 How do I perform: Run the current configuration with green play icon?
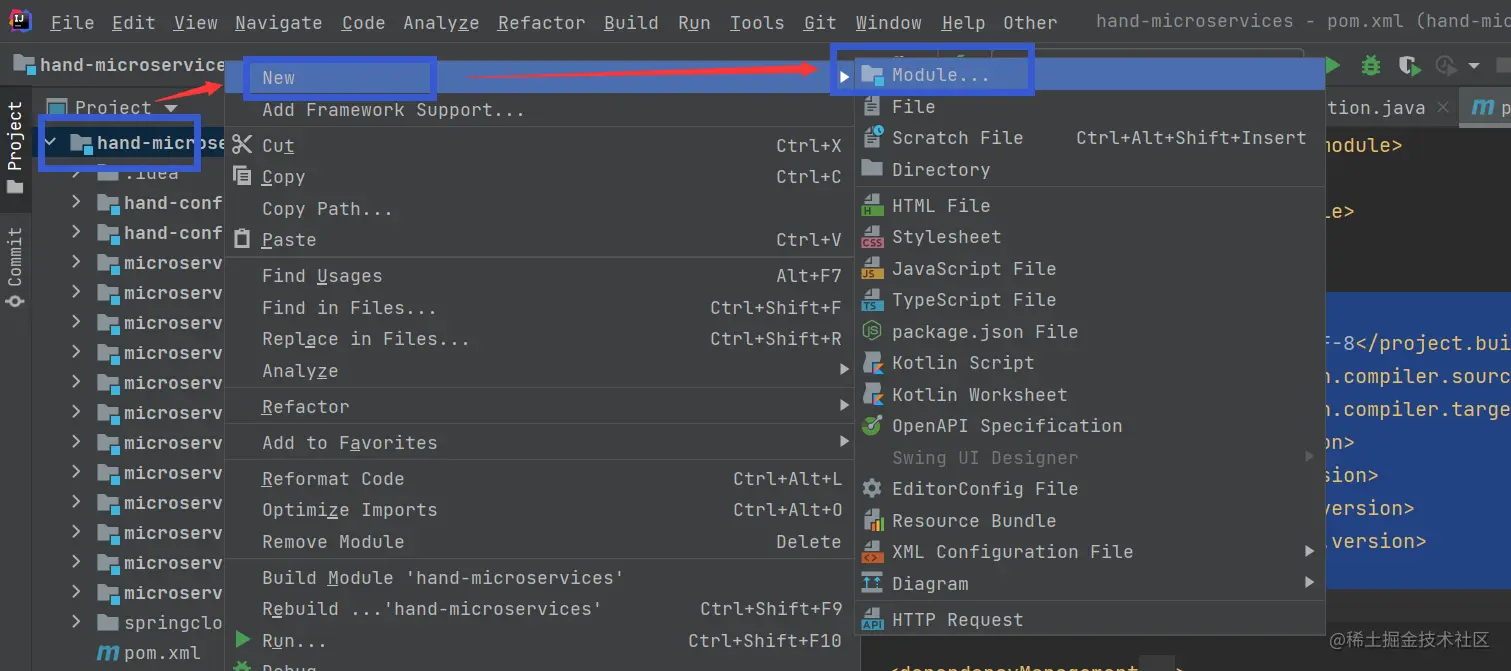click(1332, 66)
